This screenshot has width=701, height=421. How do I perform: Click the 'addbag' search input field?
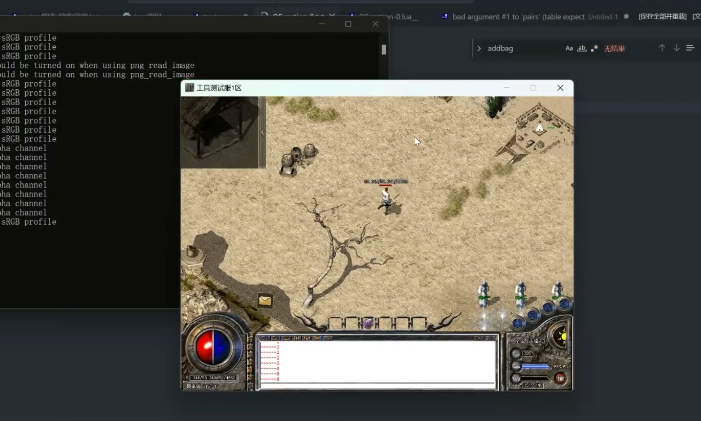522,48
